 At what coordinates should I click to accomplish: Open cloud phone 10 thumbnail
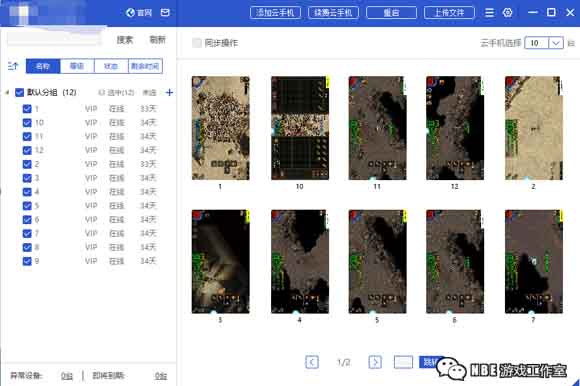click(300, 128)
